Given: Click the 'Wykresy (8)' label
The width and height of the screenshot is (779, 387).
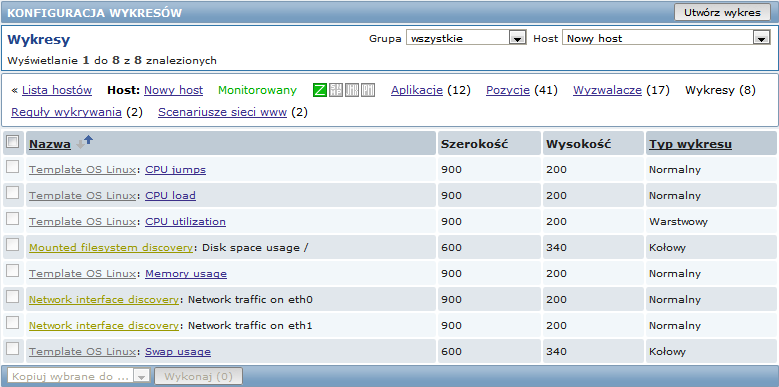Looking at the screenshot, I should point(720,90).
